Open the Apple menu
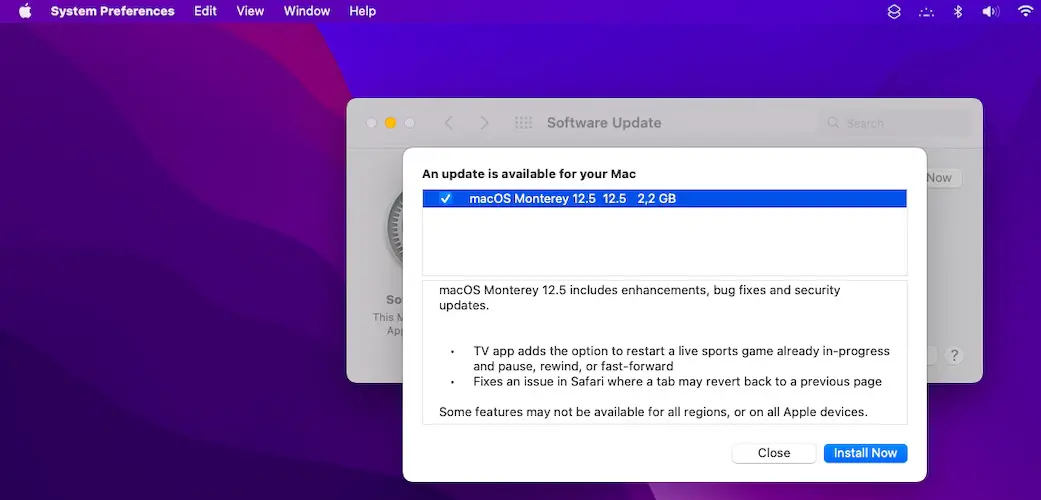 point(25,11)
